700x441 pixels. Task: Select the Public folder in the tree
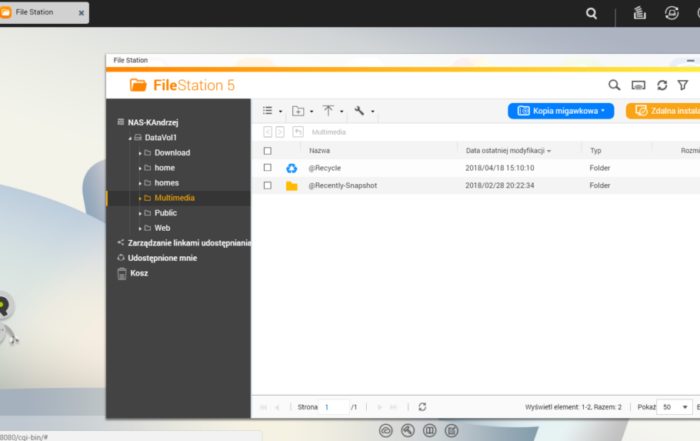point(166,213)
